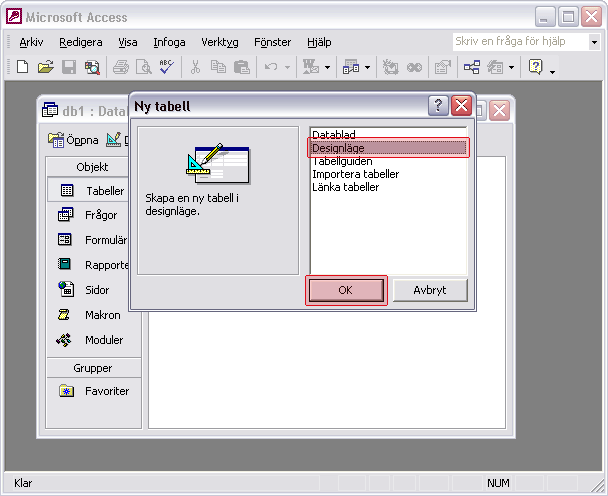This screenshot has height=496, width=608.
Task: Expand the New Object toolbar dropdown arrow
Action: pyautogui.click(x=512, y=67)
